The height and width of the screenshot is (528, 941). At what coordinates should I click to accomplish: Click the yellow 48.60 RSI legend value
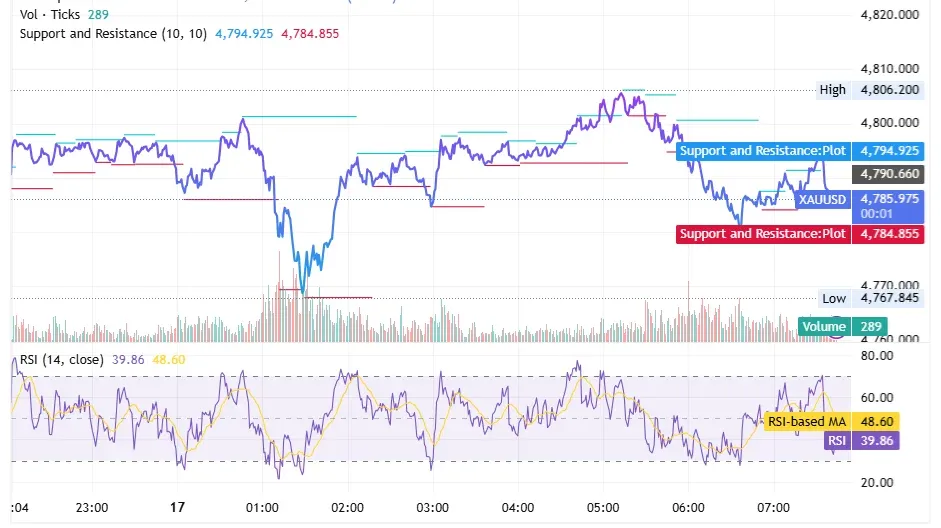tap(169, 359)
